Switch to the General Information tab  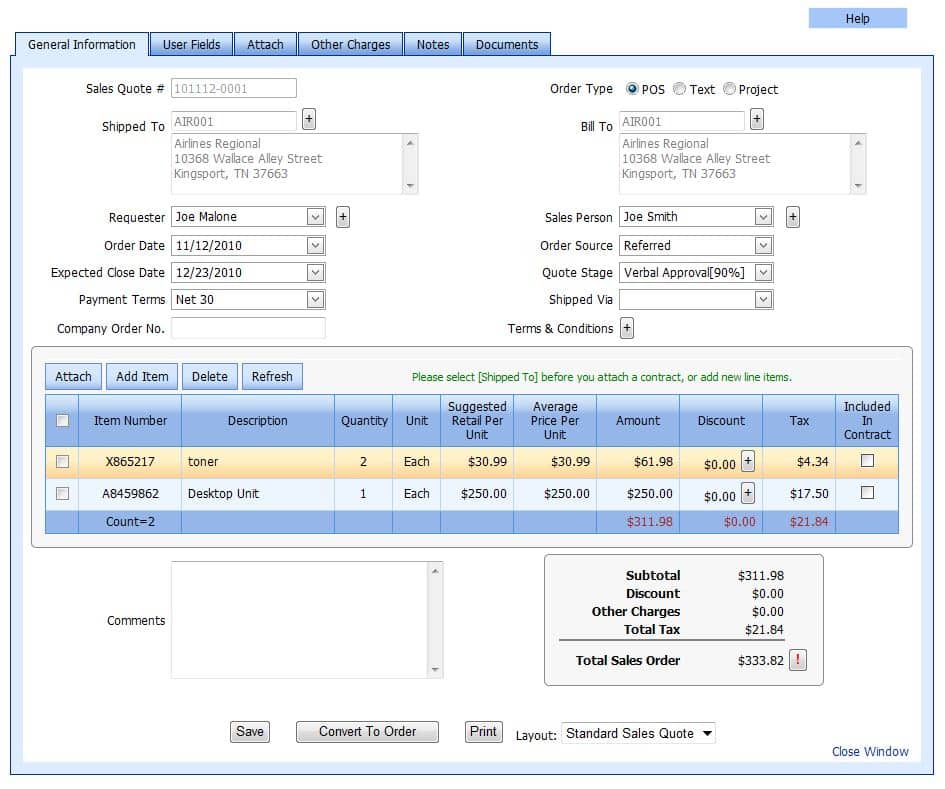click(x=82, y=45)
